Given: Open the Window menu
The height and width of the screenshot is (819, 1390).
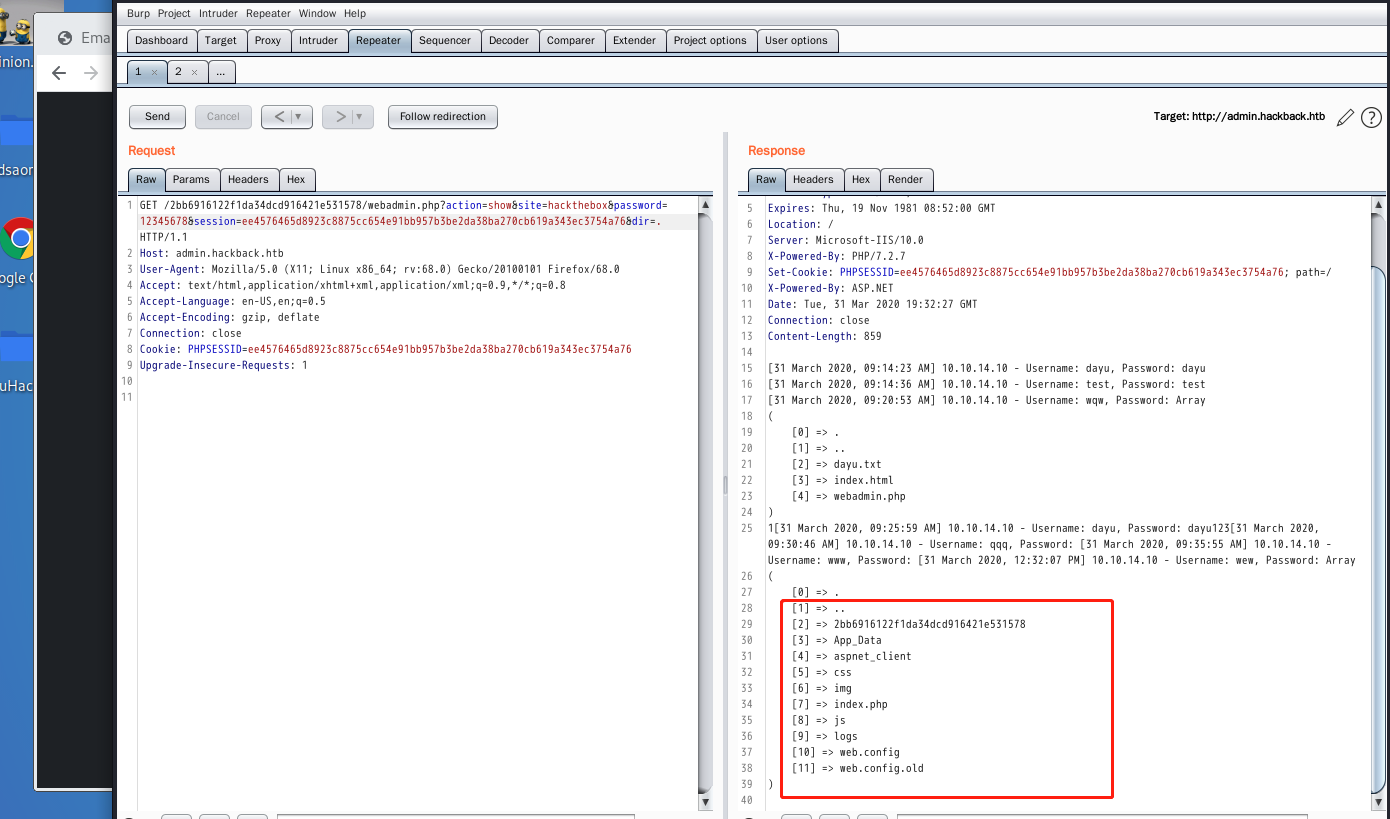Looking at the screenshot, I should [317, 14].
